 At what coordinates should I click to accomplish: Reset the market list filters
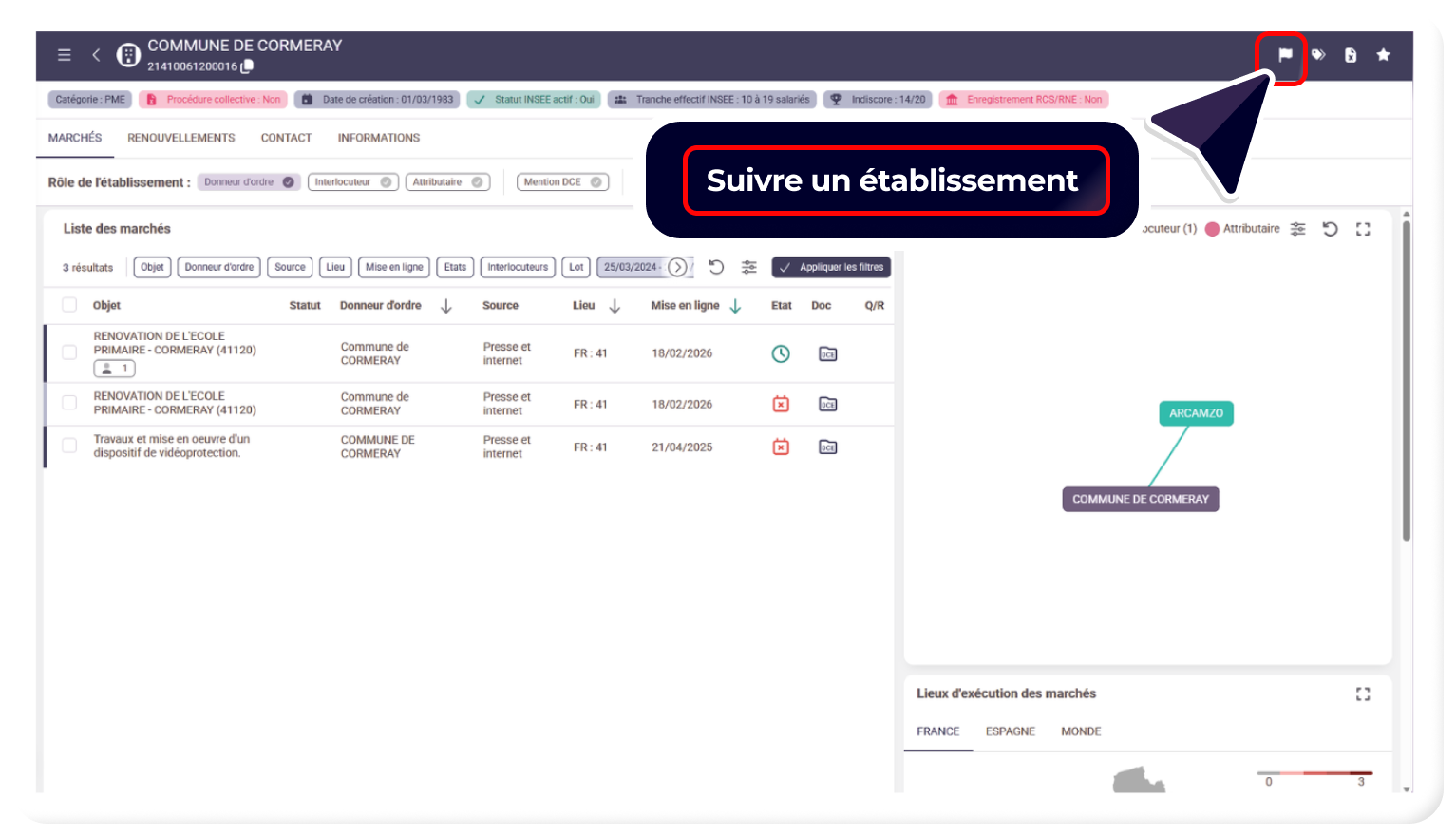pos(716,267)
